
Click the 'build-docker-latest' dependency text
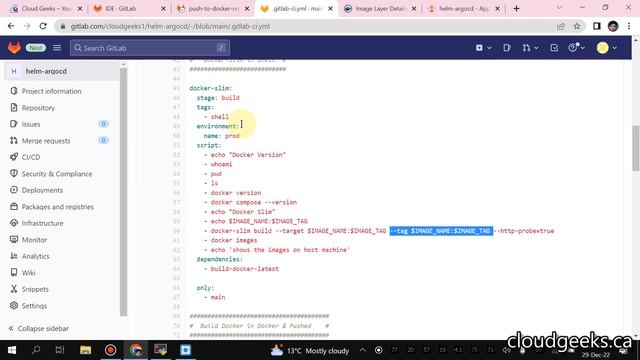pos(244,269)
